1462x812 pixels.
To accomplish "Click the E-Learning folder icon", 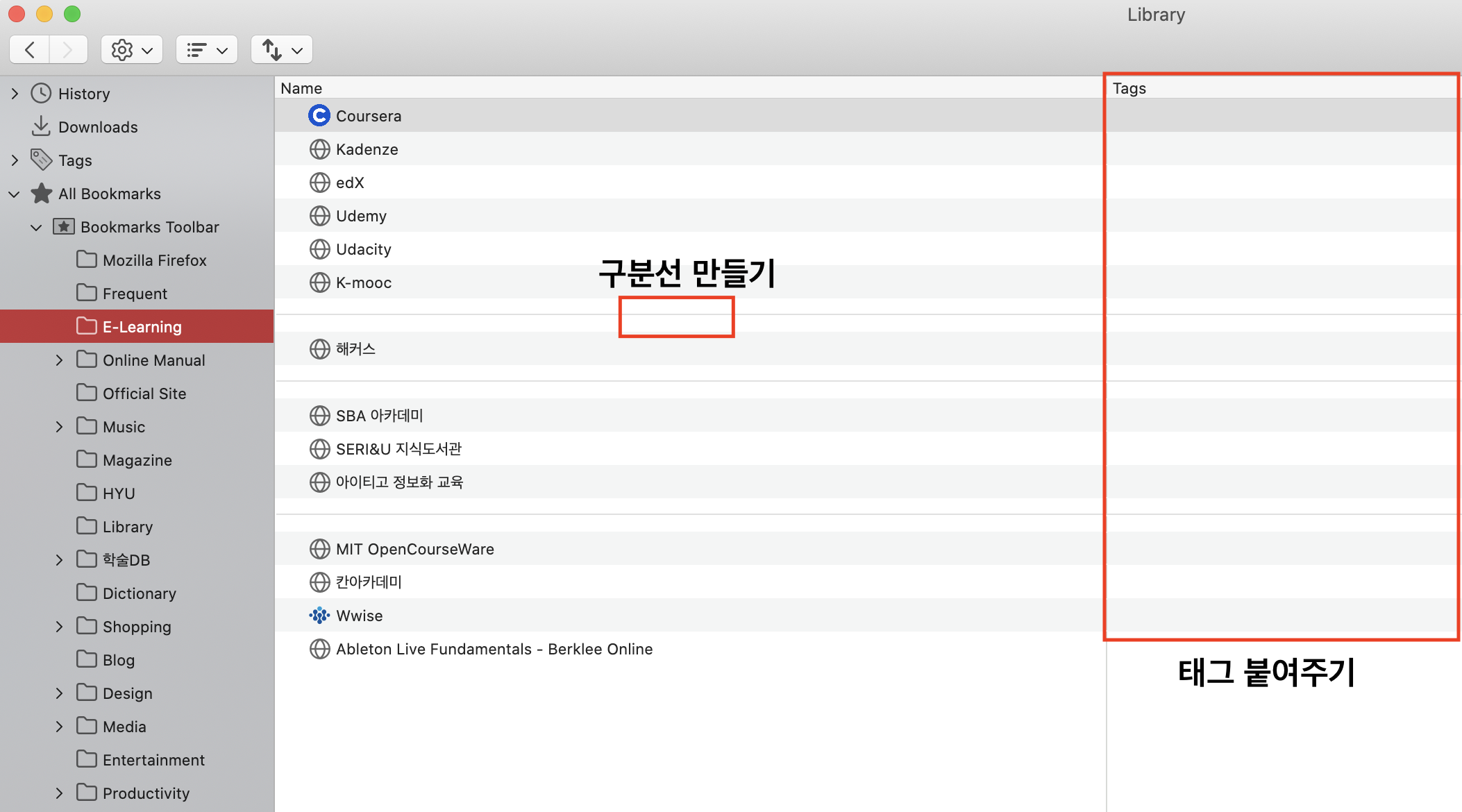I will pyautogui.click(x=86, y=326).
